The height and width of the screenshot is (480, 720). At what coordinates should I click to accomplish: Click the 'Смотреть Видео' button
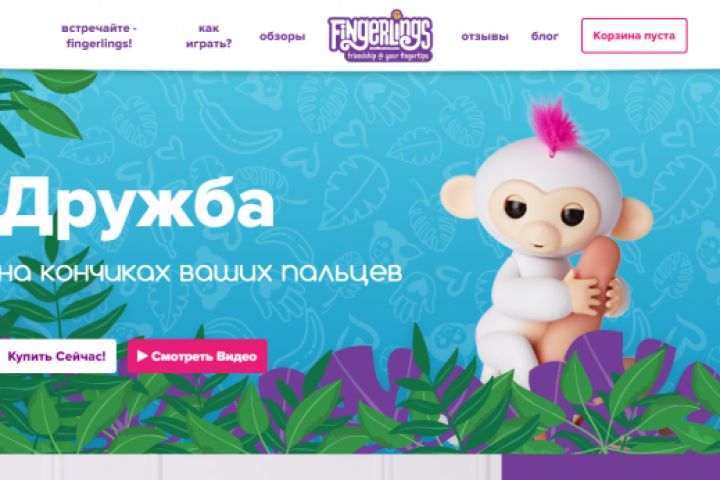click(197, 356)
